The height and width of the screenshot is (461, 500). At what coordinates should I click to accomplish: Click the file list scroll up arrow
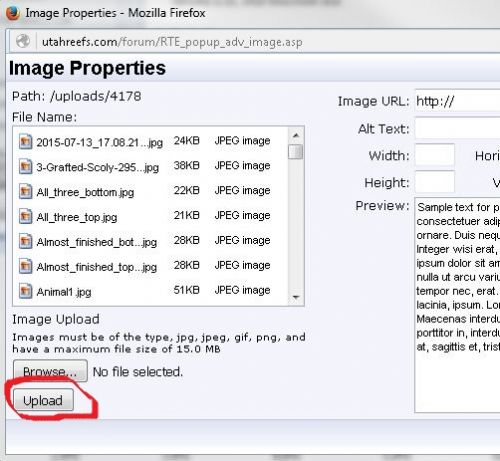coord(296,135)
